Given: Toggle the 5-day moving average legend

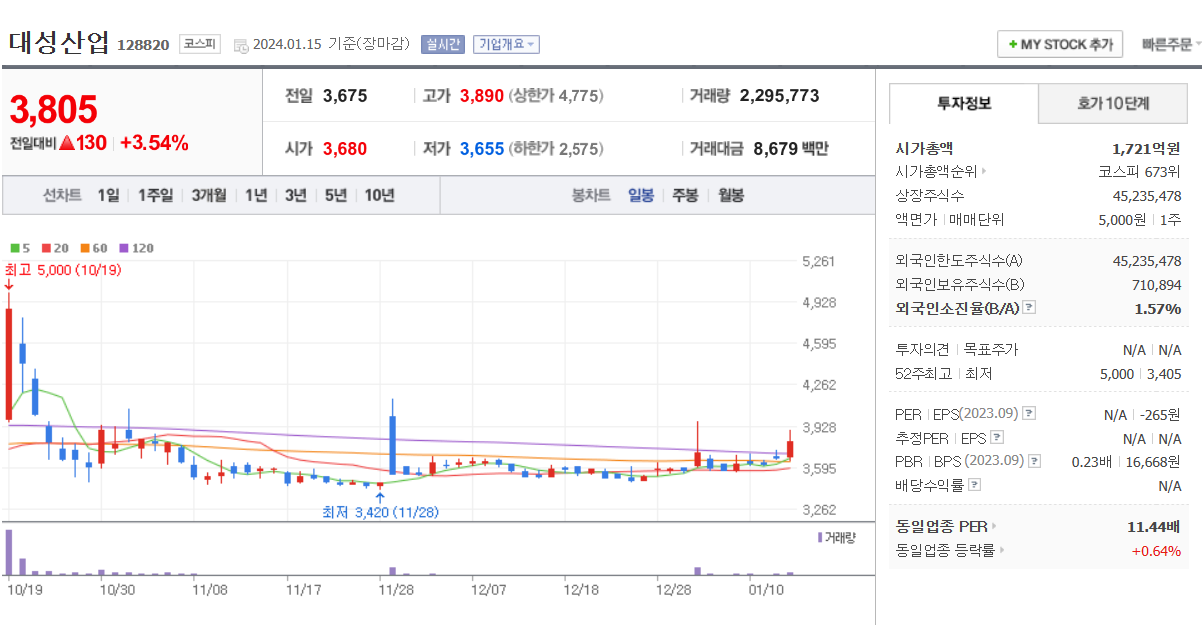Looking at the screenshot, I should [x=20, y=248].
